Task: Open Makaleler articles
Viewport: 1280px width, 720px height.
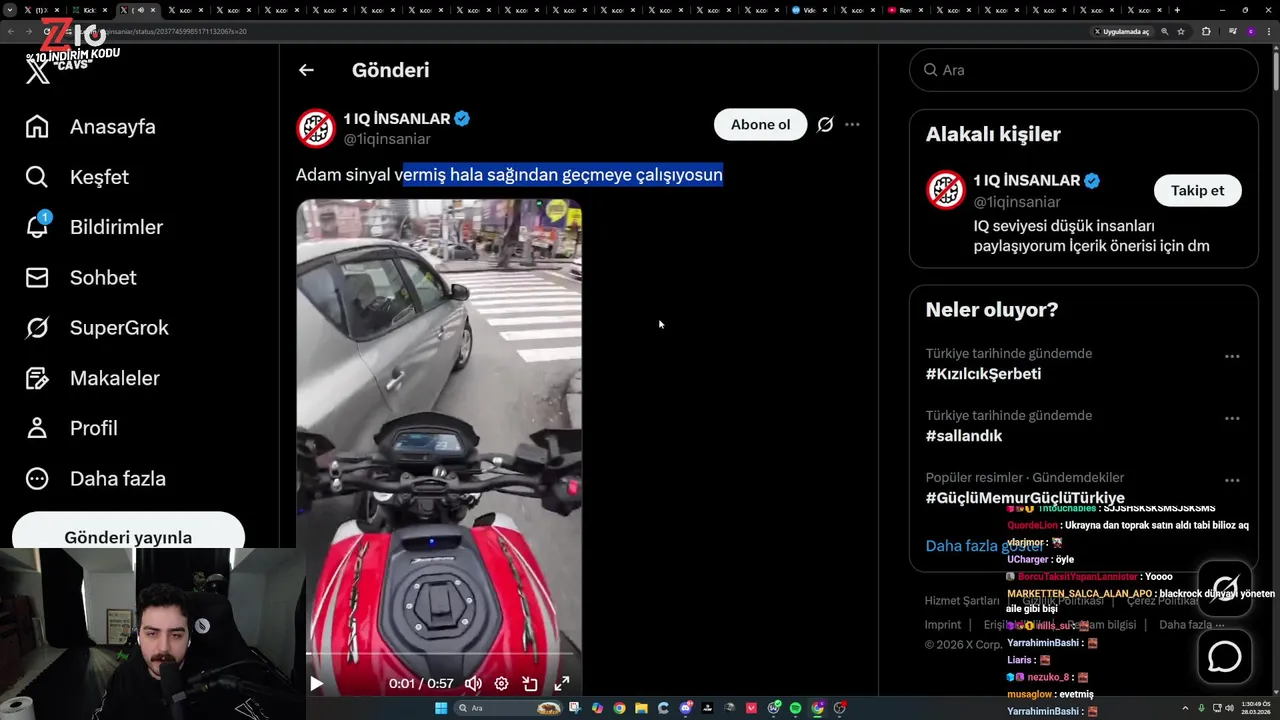Action: click(x=92, y=378)
